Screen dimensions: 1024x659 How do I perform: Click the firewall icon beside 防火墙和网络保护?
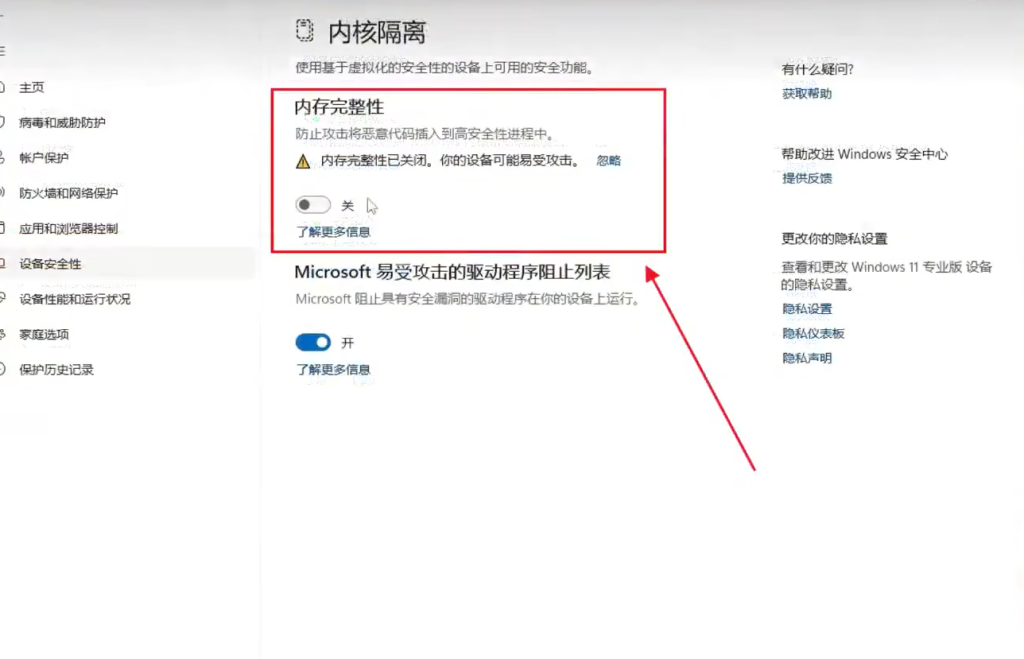pos(4,193)
